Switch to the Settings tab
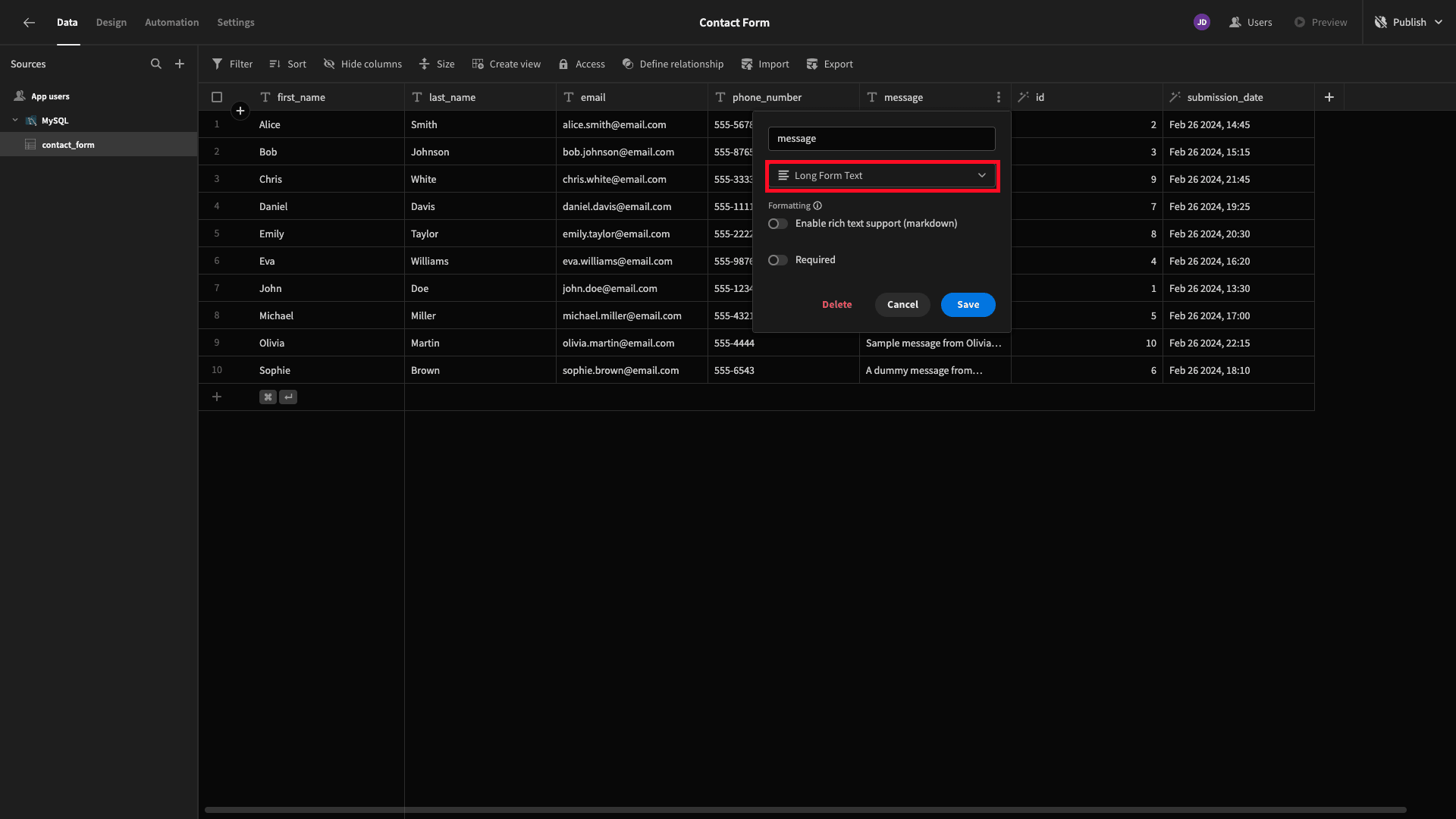The image size is (1456, 819). coord(236,23)
